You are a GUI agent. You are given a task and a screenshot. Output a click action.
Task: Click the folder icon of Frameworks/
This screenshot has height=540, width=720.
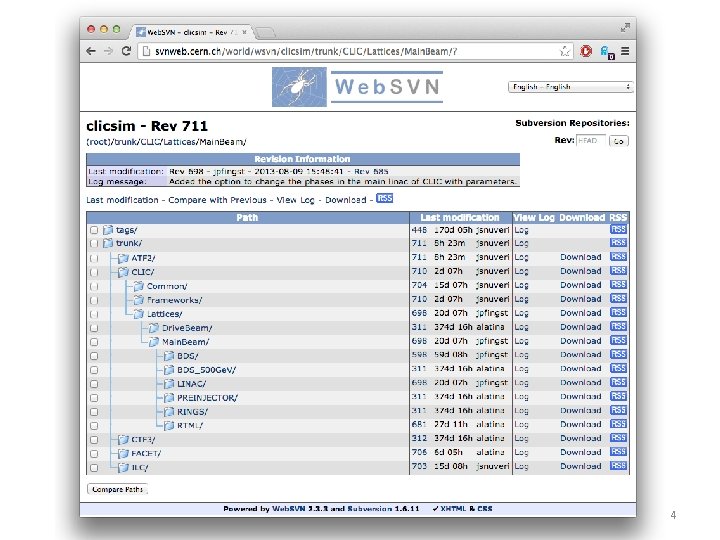[139, 300]
